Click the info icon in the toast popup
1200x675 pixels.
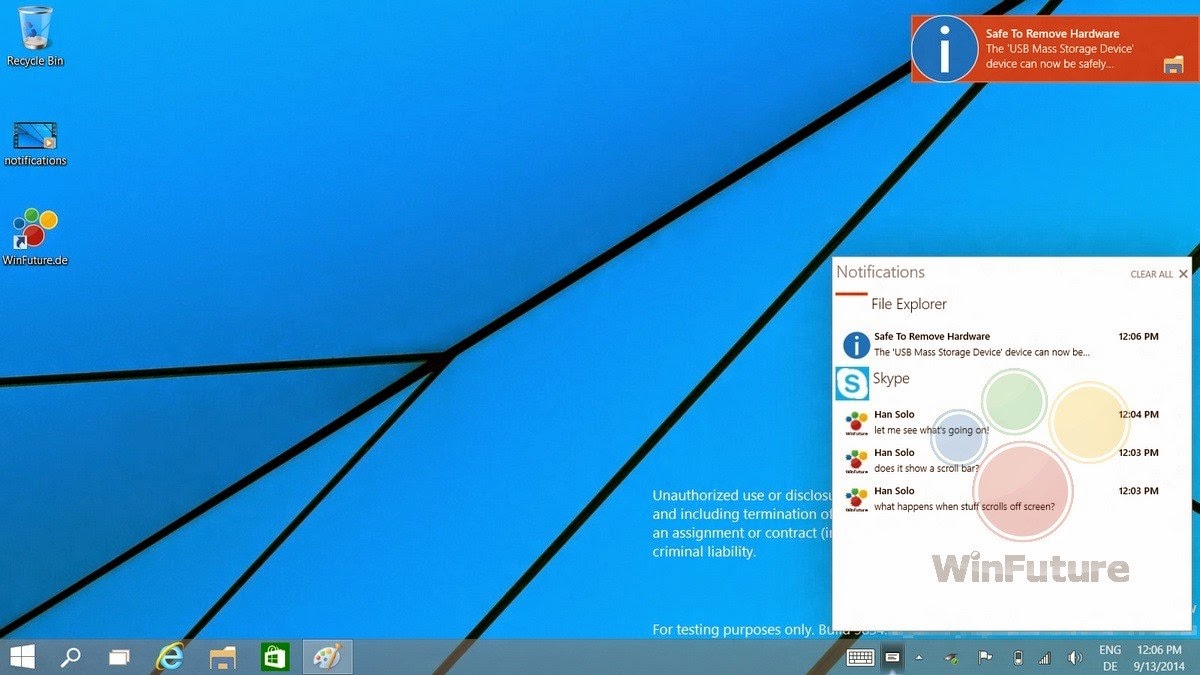tap(945, 48)
